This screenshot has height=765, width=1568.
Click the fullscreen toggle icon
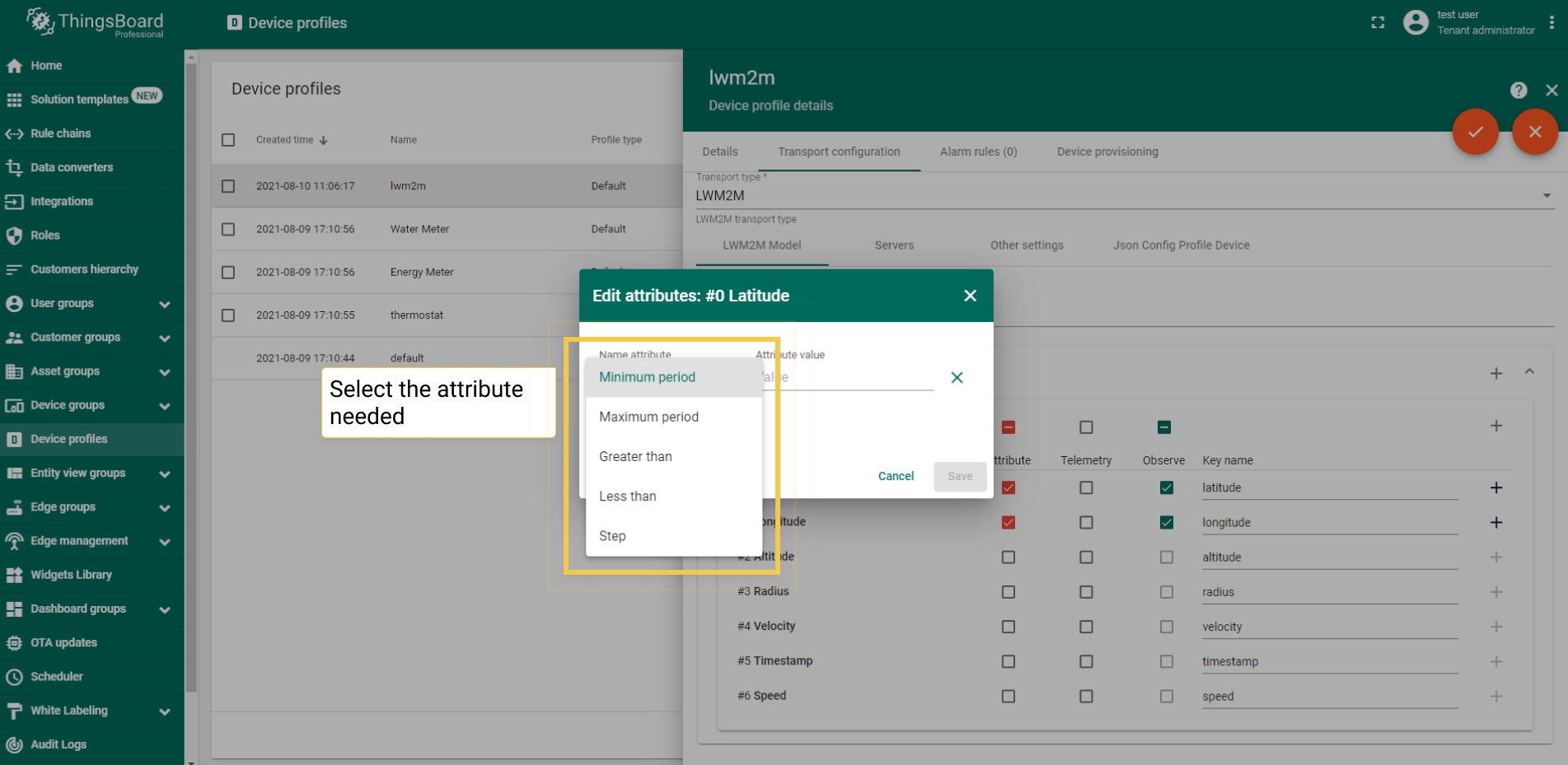click(x=1378, y=23)
